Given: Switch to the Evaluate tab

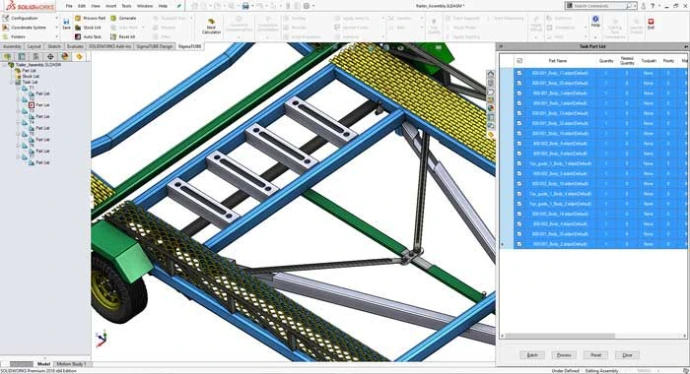Looking at the screenshot, I should [x=75, y=46].
